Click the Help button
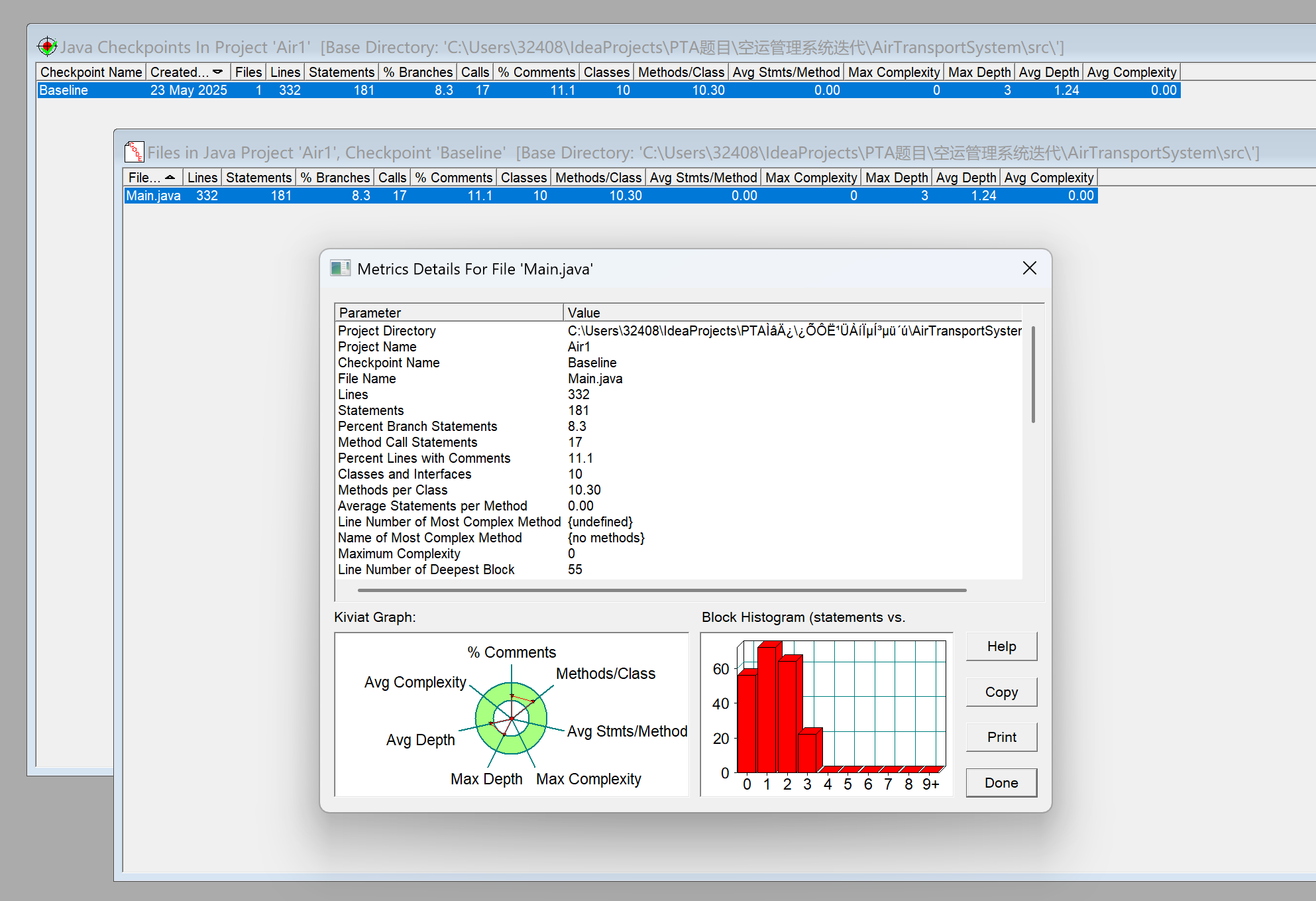This screenshot has width=1316, height=901. click(1001, 646)
